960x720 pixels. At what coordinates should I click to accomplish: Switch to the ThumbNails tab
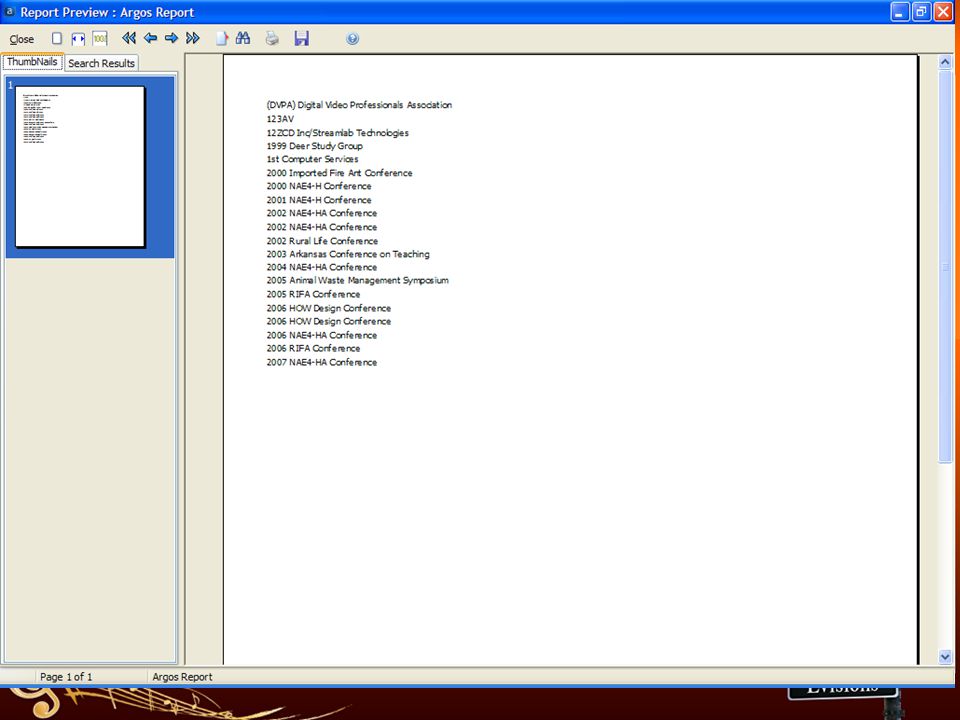pos(32,62)
